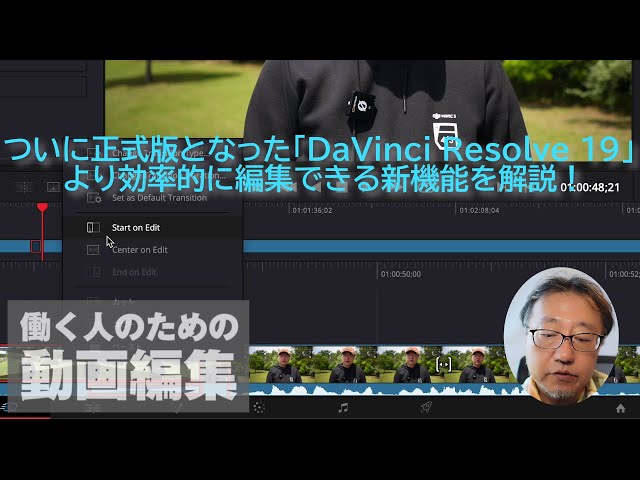Screen dimensions: 640x480
Task: Open the Deliver rocket page icon
Action: pyautogui.click(x=426, y=408)
